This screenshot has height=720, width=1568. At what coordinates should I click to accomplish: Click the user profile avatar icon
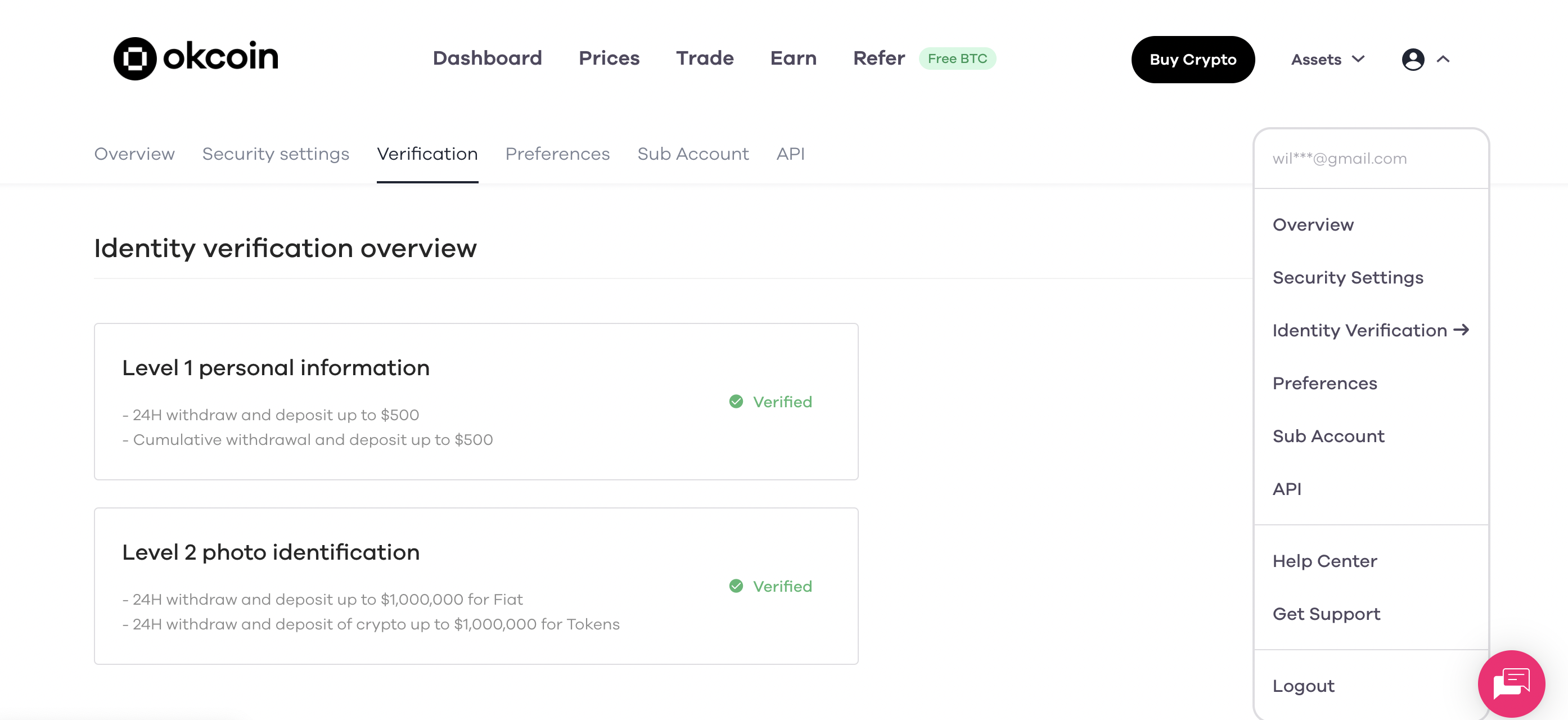(1413, 59)
